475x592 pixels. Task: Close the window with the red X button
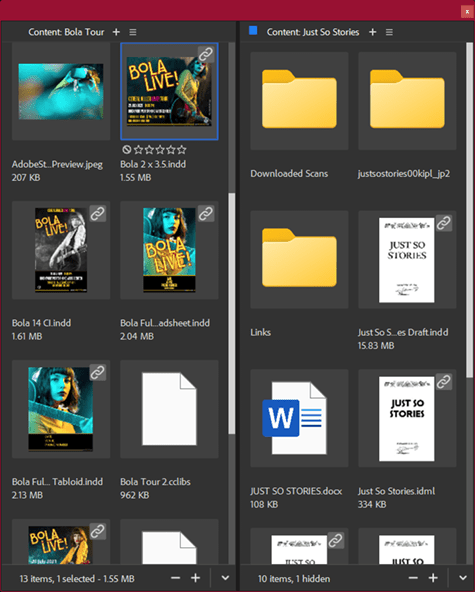coord(467,12)
